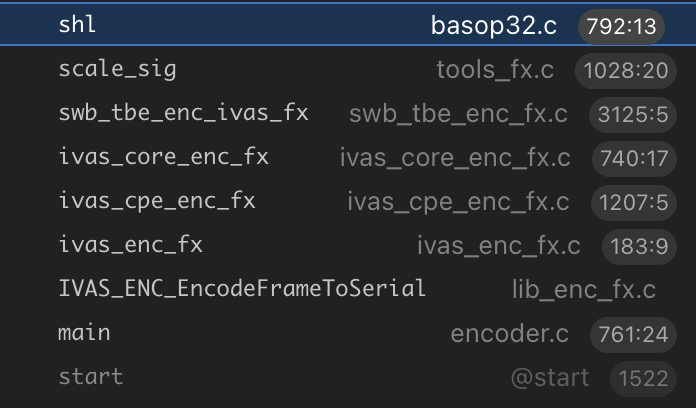Click the start frame entry

tap(91, 377)
